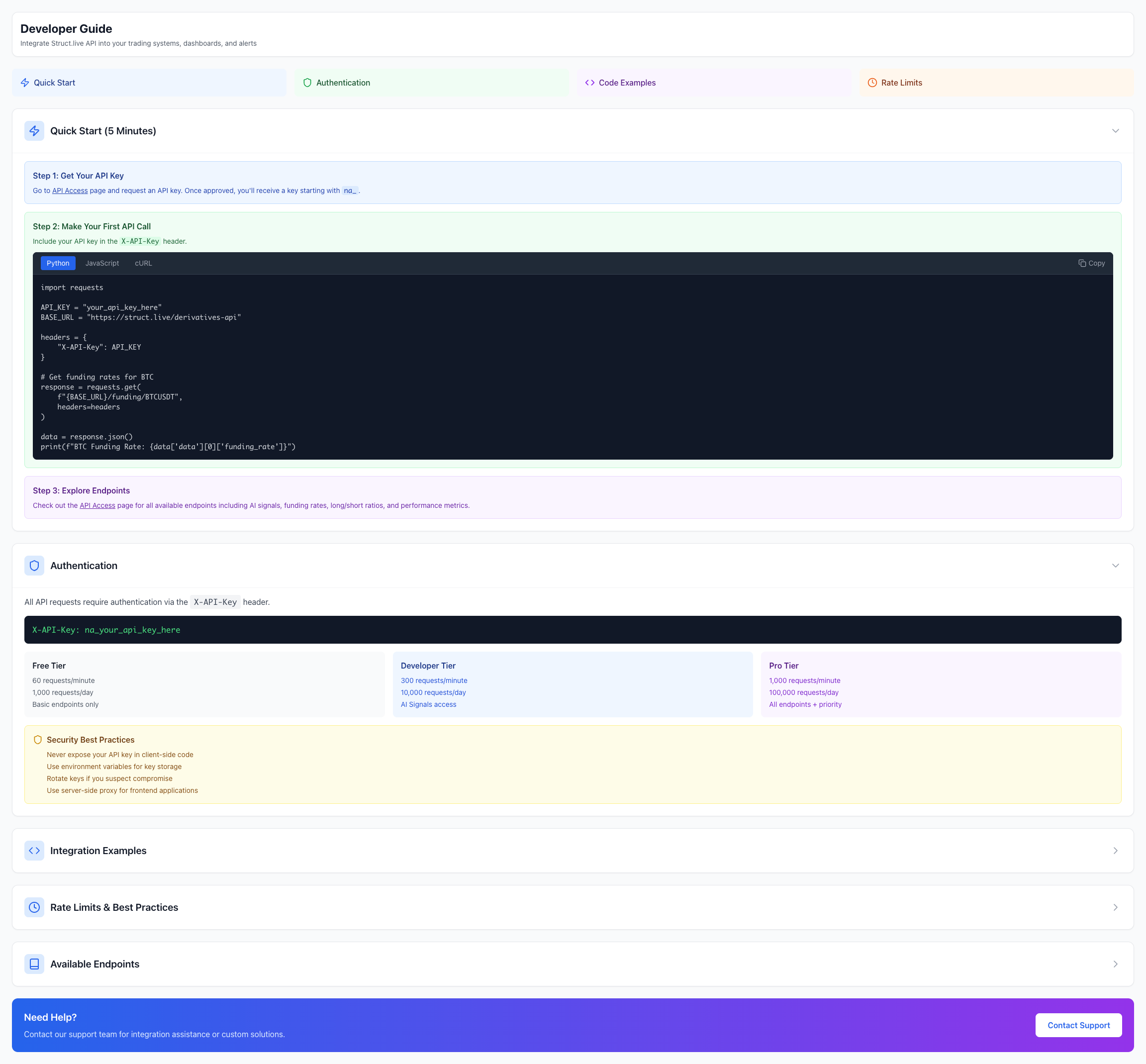This screenshot has width=1146, height=1064.
Task: Collapse the Quick Start (5 Minutes) section chevron
Action: coord(1115,131)
